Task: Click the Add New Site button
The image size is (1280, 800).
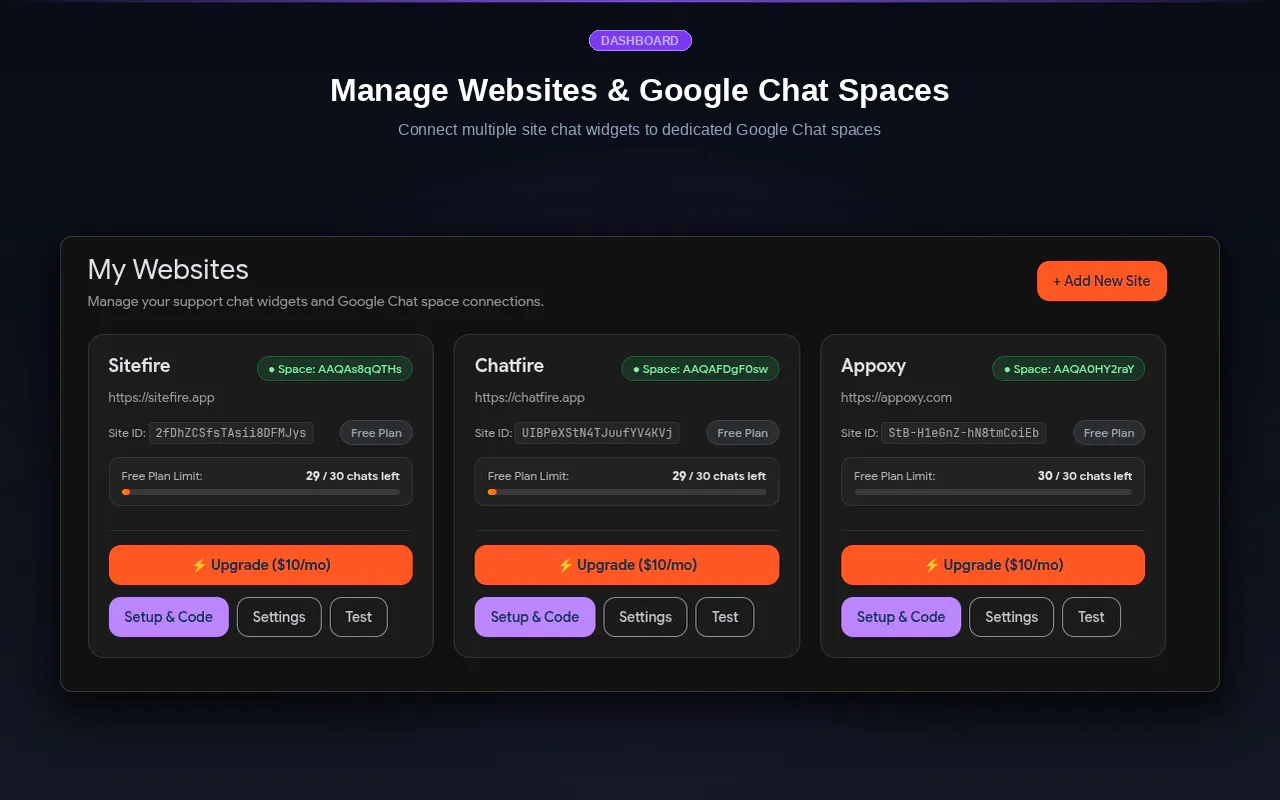Action: click(x=1101, y=281)
